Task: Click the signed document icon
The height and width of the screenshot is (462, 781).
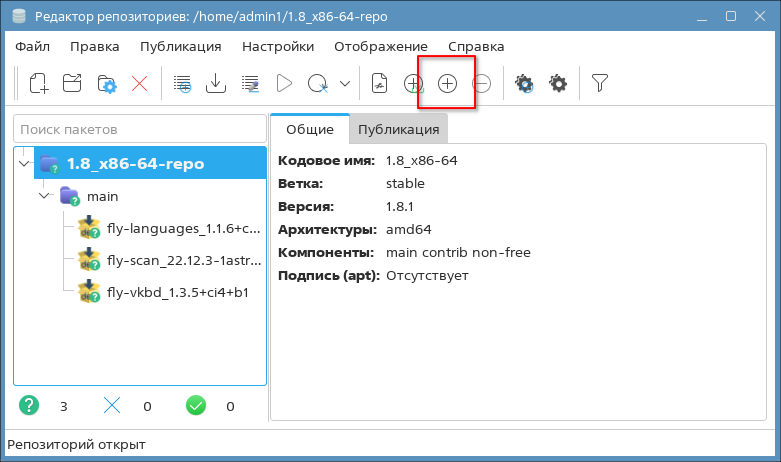Action: (379, 84)
